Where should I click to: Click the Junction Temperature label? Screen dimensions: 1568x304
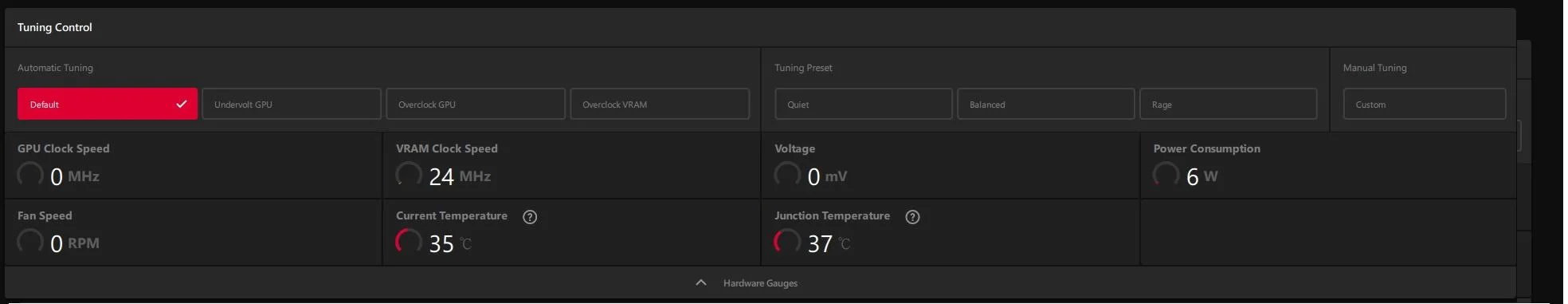click(833, 215)
